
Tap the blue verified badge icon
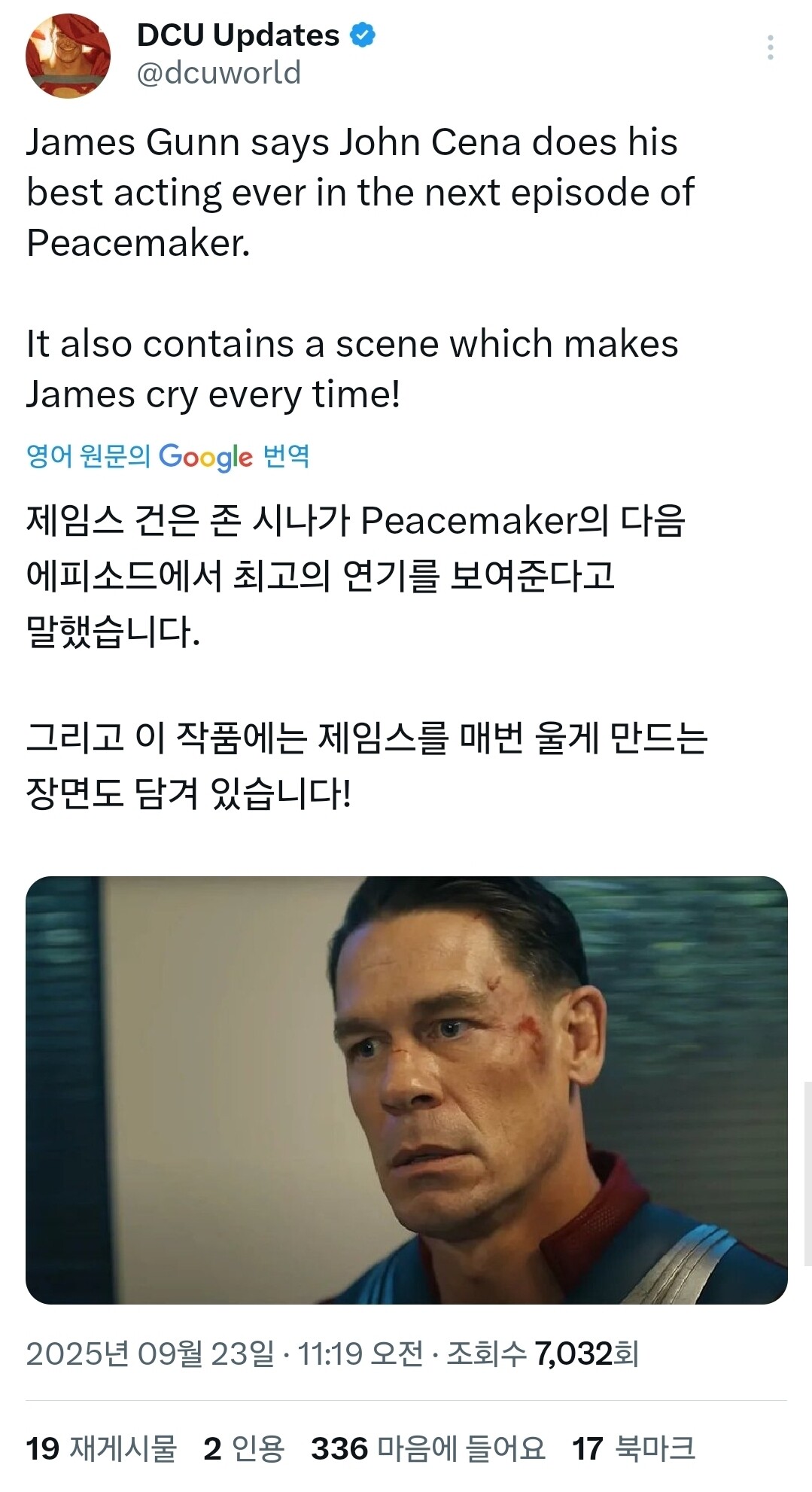(363, 35)
